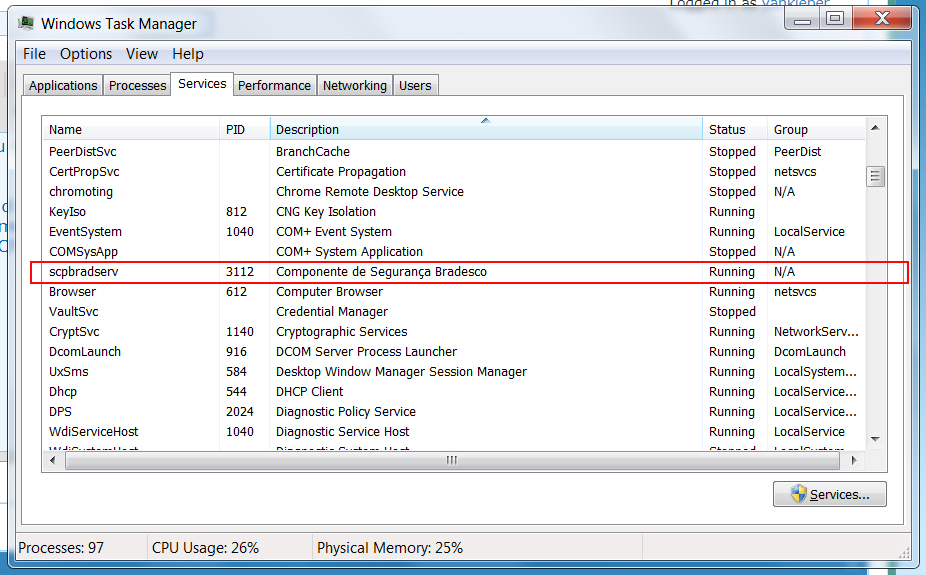Switch to the Performance tab

275,86
